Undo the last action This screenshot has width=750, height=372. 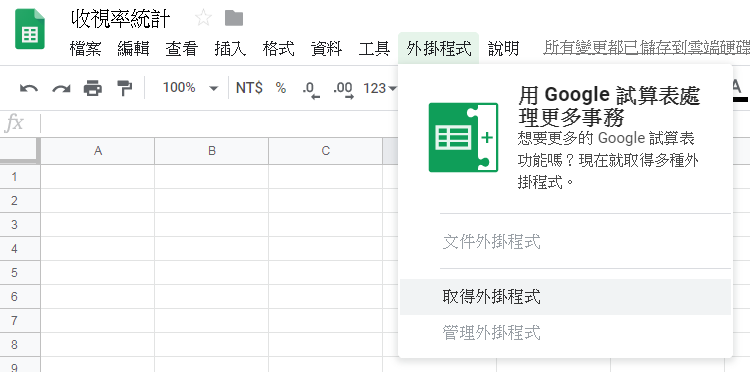tap(29, 88)
